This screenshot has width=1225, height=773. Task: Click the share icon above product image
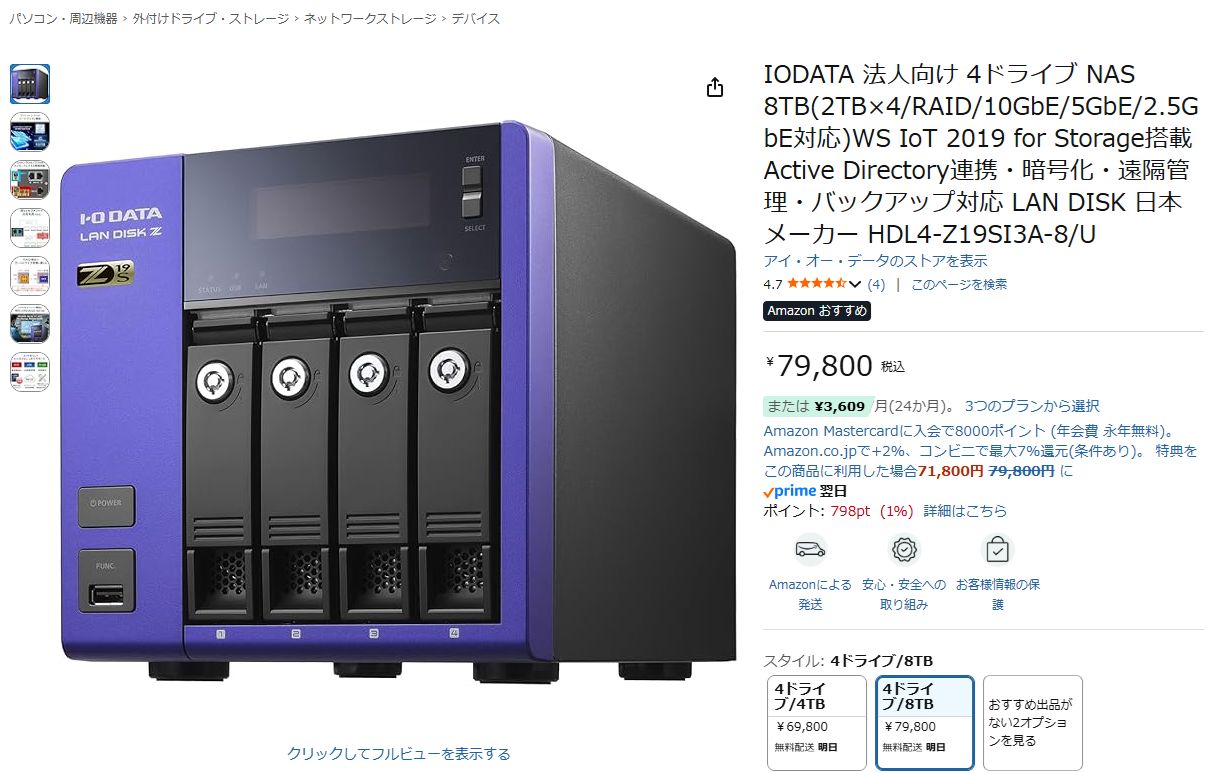click(x=715, y=88)
